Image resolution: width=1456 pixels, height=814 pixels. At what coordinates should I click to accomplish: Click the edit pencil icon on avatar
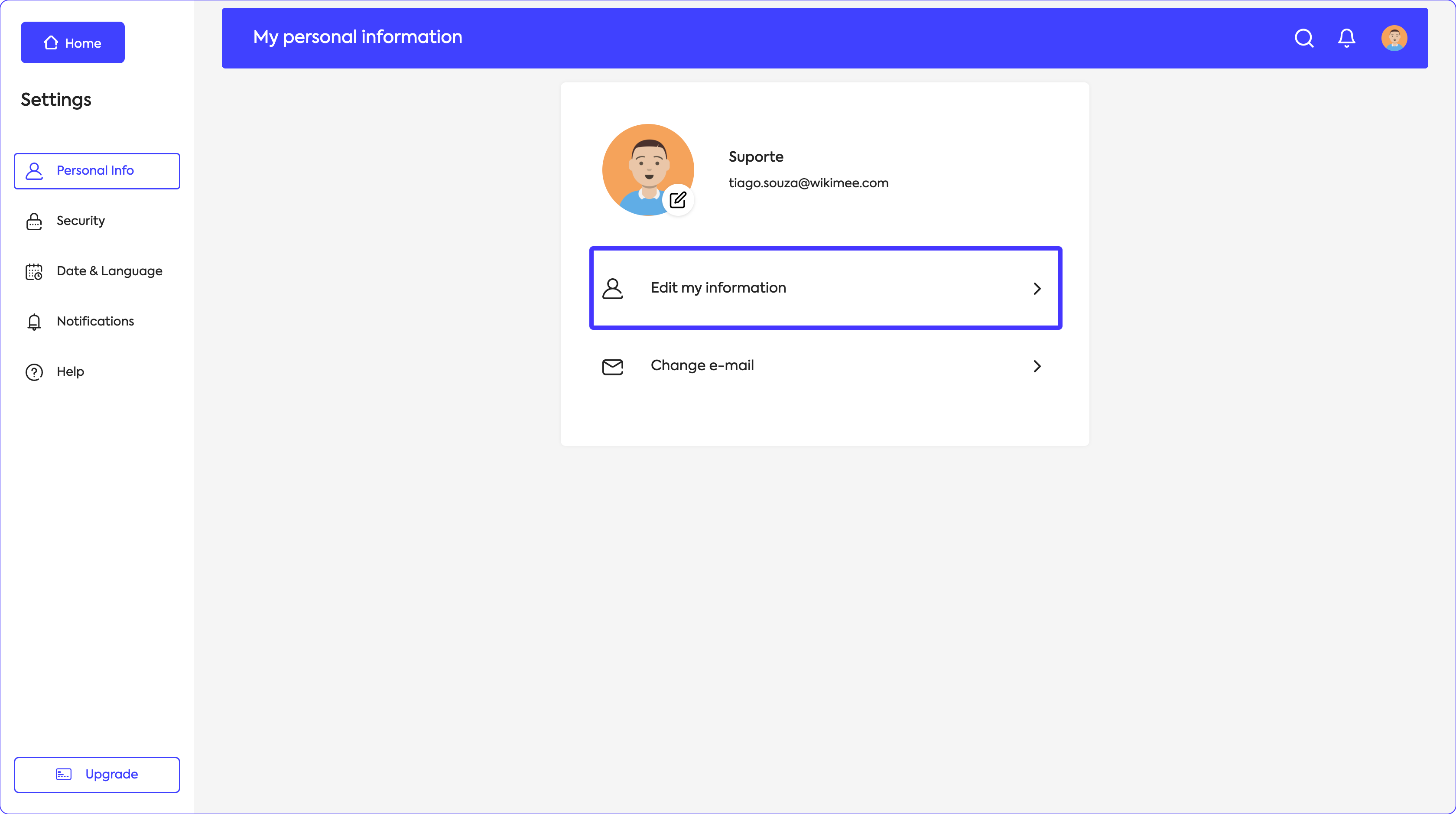pyautogui.click(x=678, y=199)
